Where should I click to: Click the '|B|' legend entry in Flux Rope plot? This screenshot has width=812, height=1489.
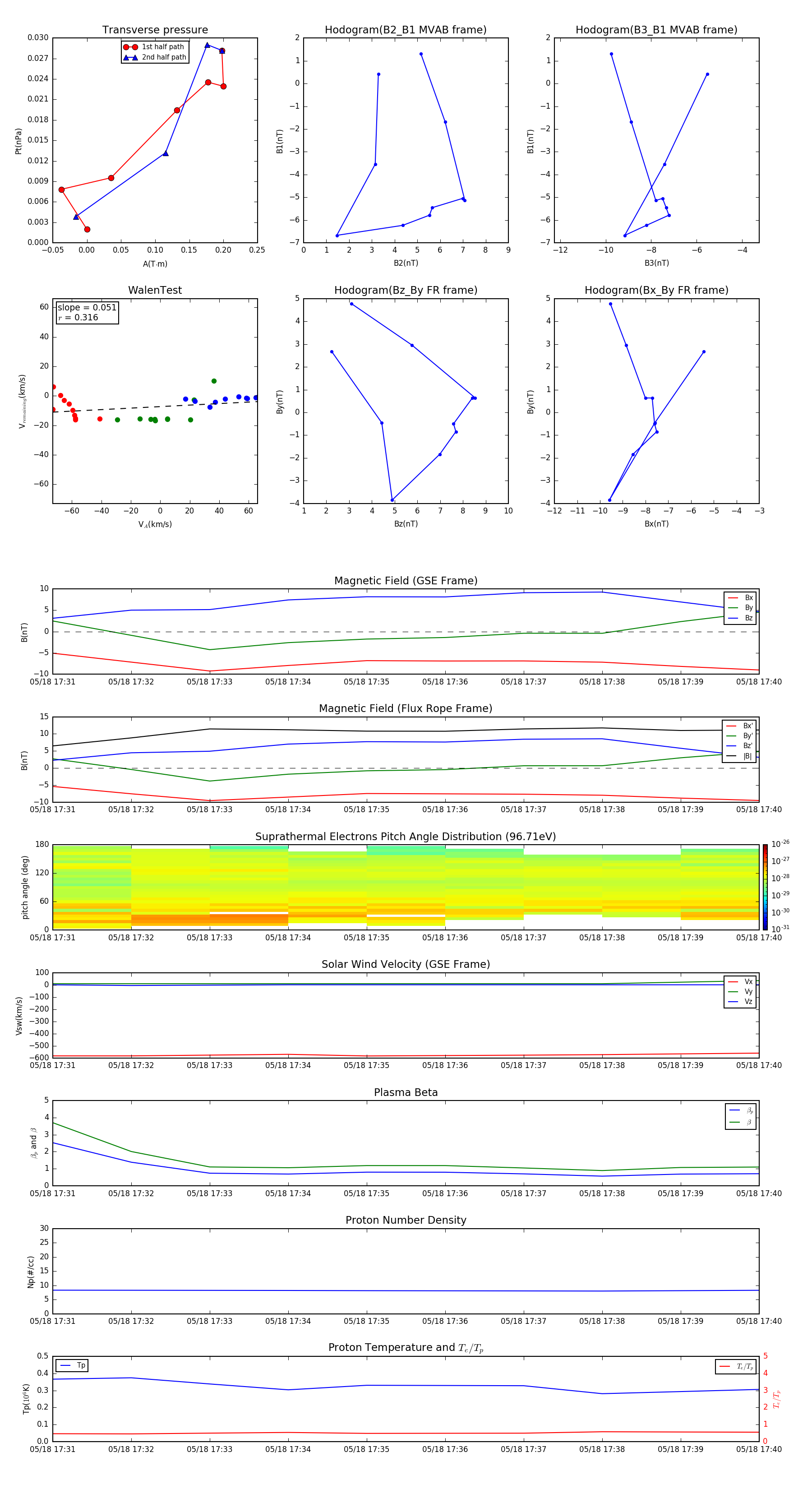pyautogui.click(x=739, y=756)
